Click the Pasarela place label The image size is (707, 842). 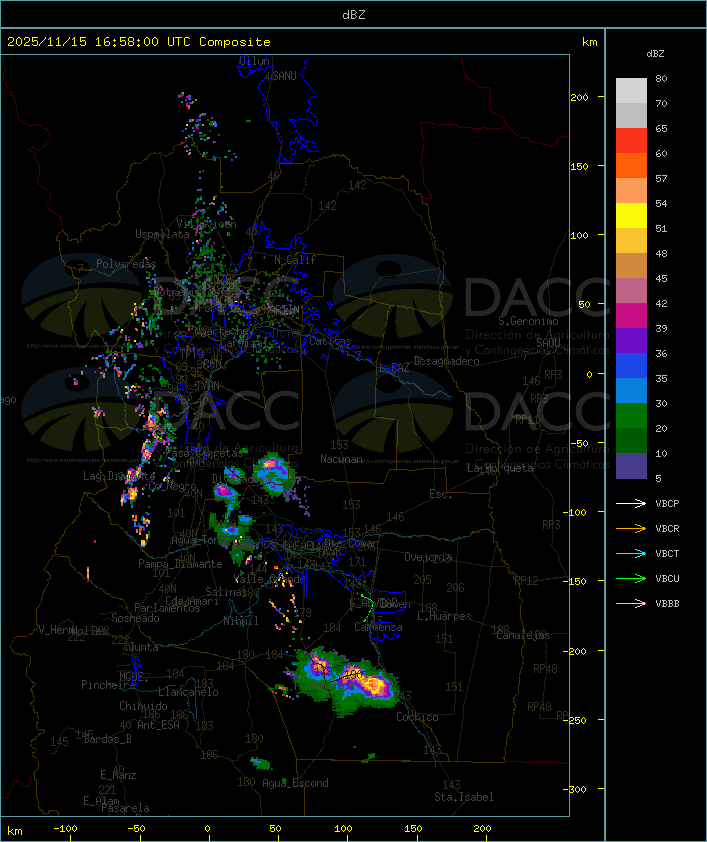(125, 808)
